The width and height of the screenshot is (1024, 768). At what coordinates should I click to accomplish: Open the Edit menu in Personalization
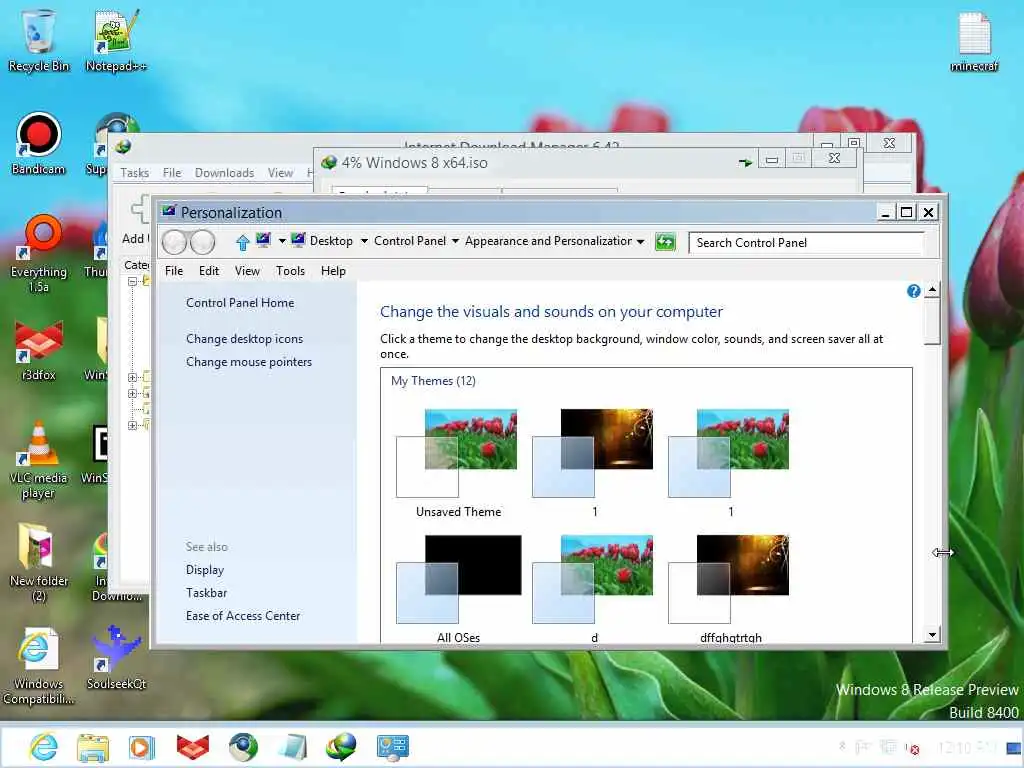[x=209, y=271]
